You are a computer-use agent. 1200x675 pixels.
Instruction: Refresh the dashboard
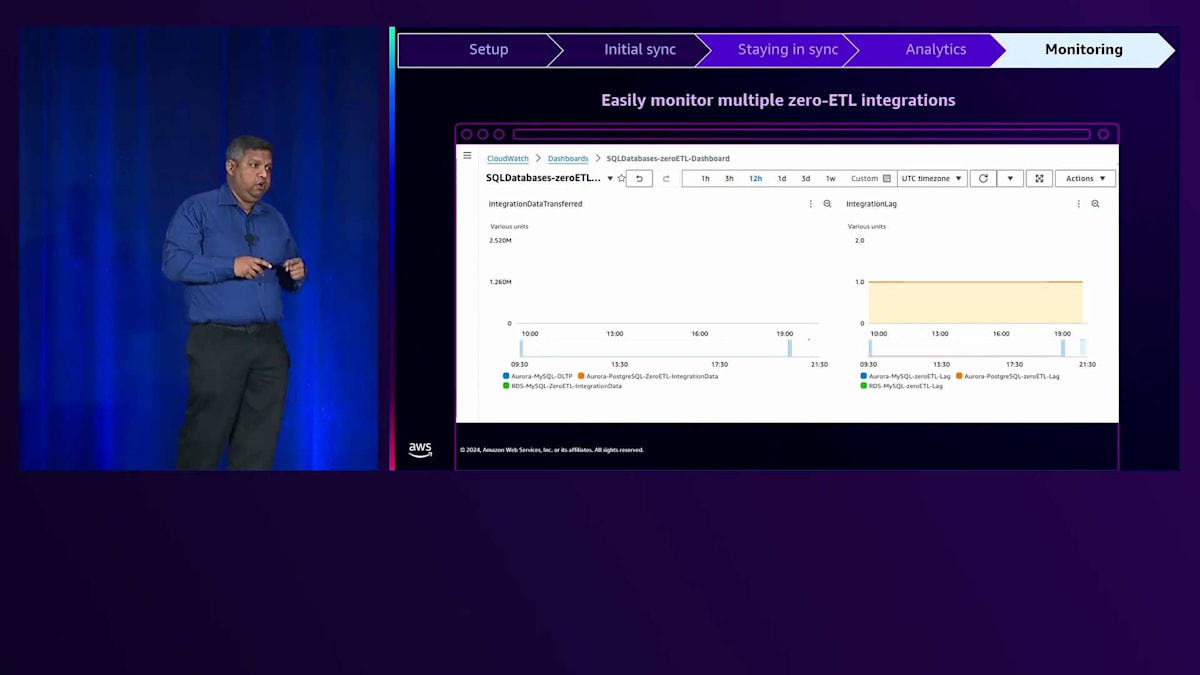[983, 178]
